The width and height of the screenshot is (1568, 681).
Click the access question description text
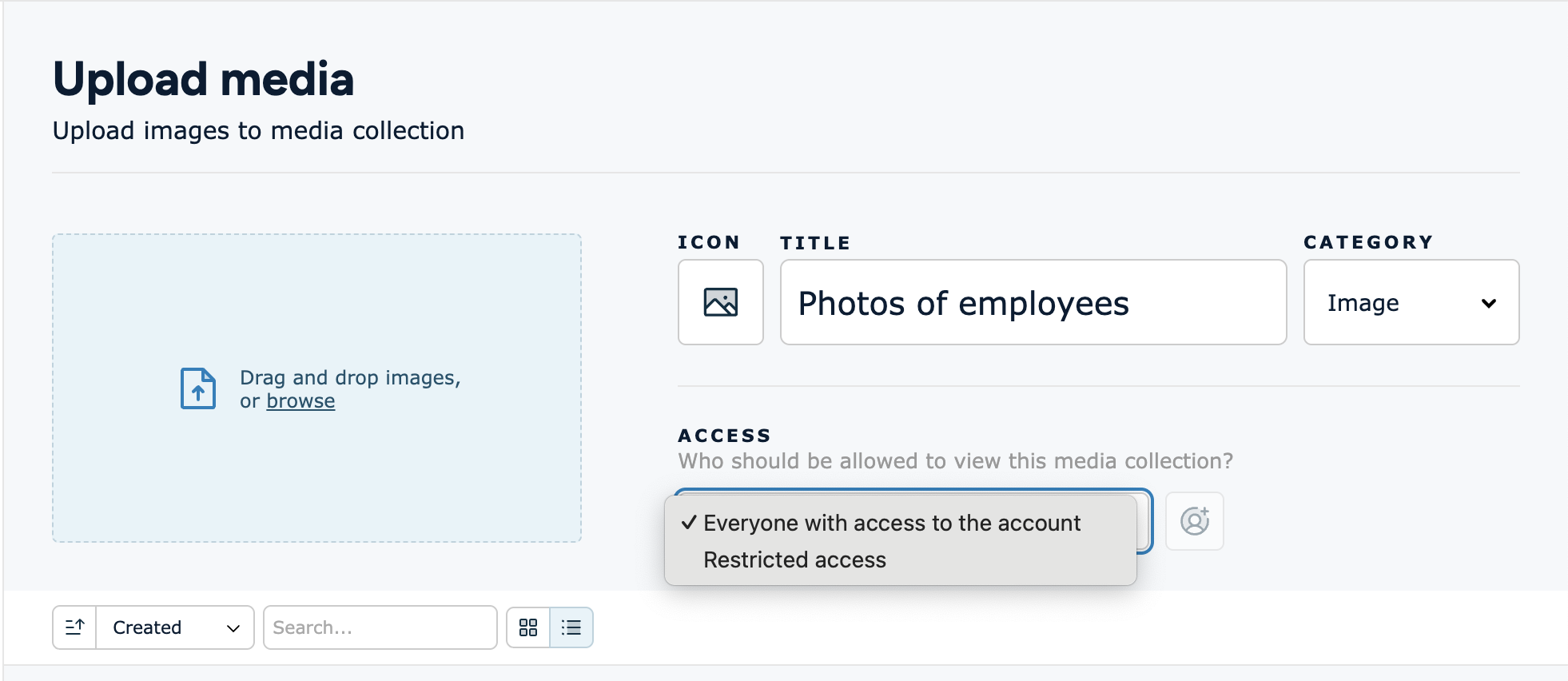point(955,461)
